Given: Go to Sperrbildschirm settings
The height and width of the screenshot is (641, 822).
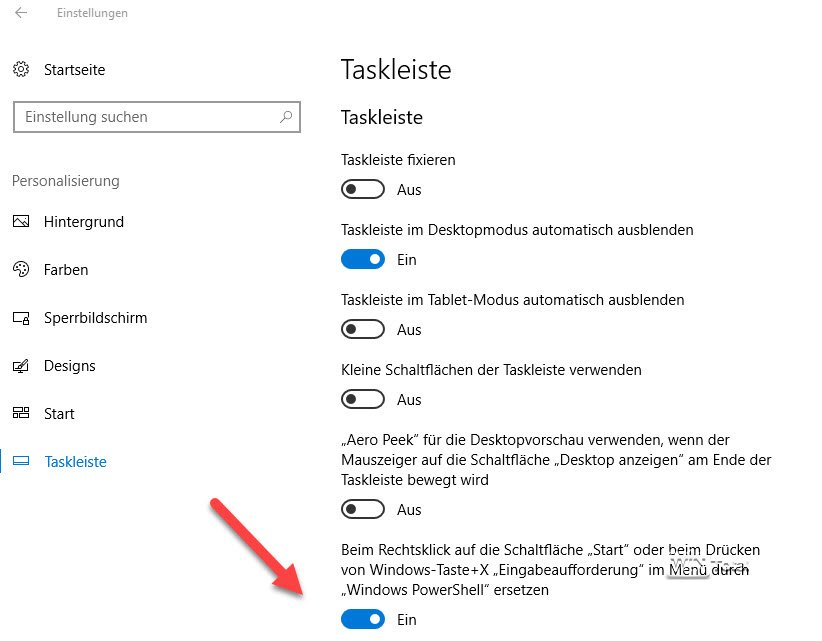Looking at the screenshot, I should pos(95,318).
